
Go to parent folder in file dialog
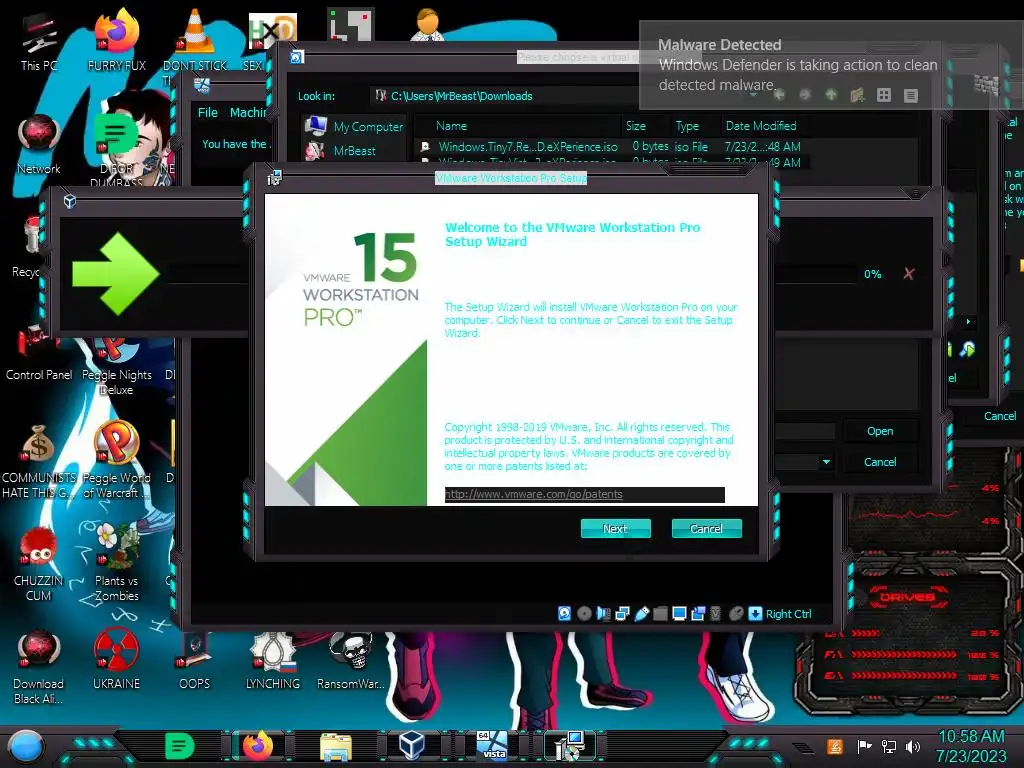[831, 95]
